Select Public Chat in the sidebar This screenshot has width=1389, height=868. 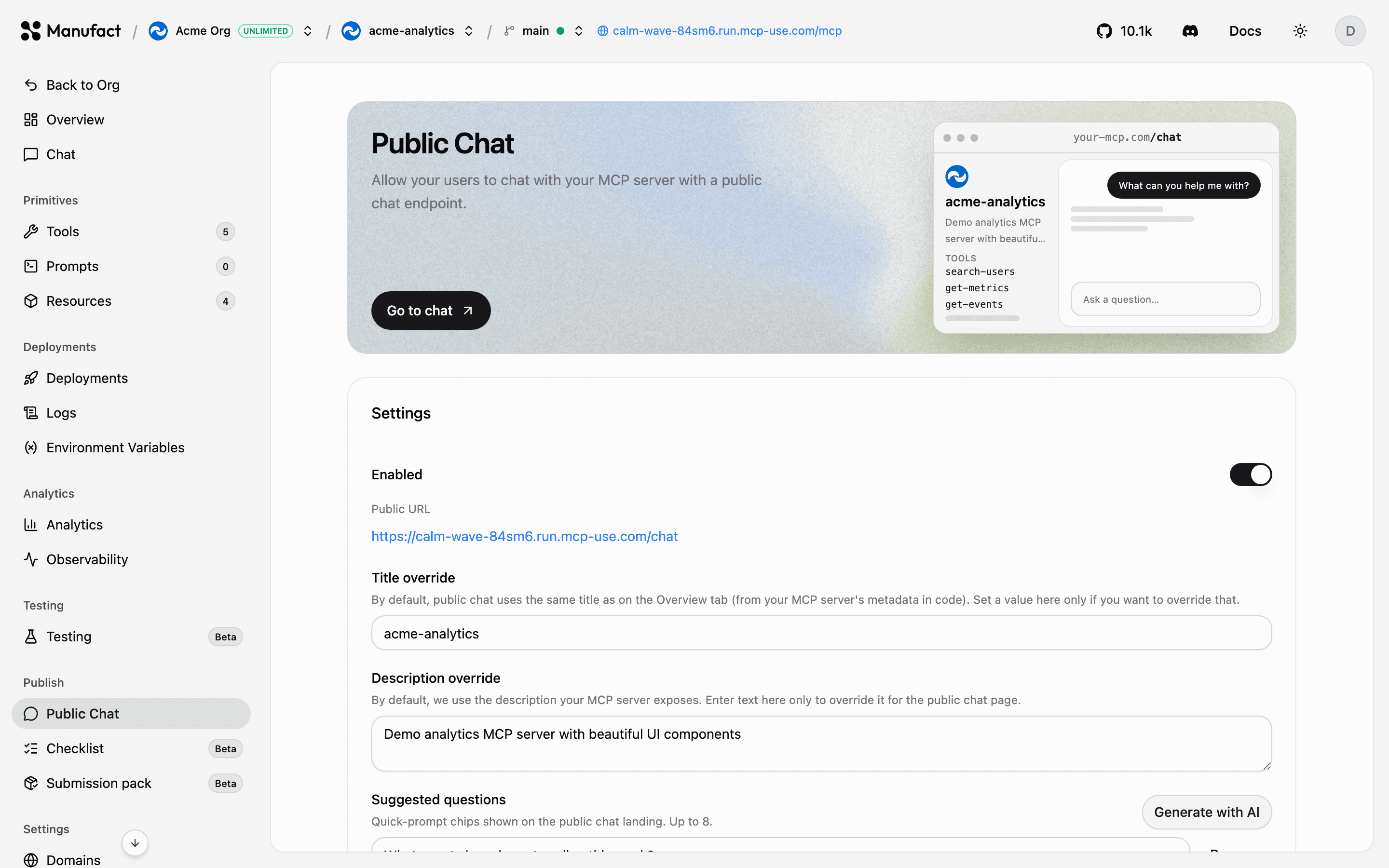pyautogui.click(x=131, y=714)
